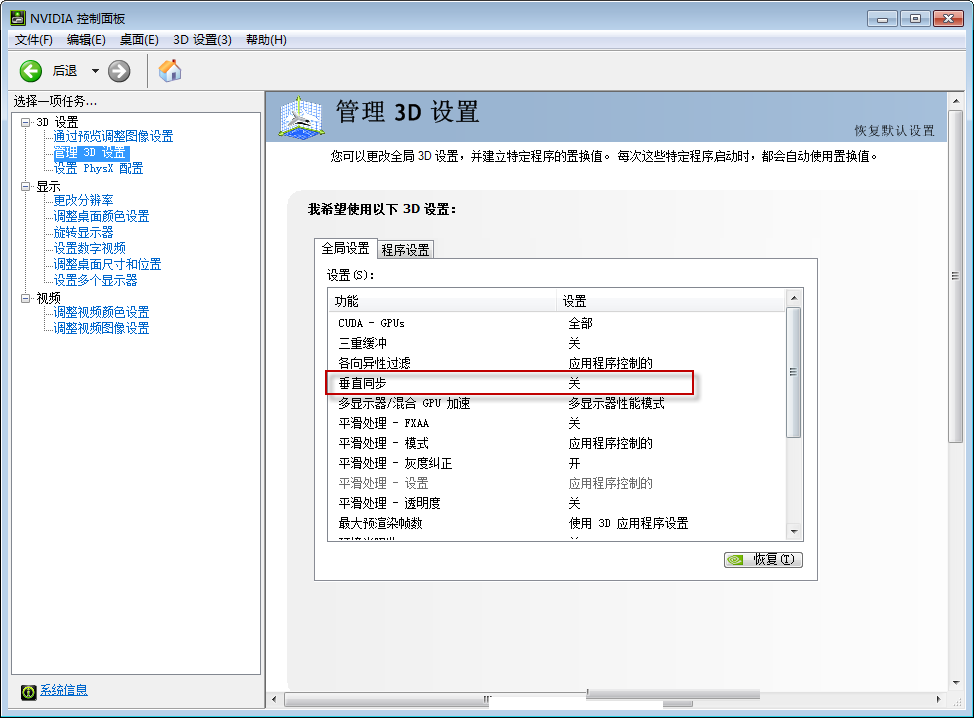Image resolution: width=974 pixels, height=718 pixels.
Task: Open 设置 PhysX 配置
Action: (98, 168)
